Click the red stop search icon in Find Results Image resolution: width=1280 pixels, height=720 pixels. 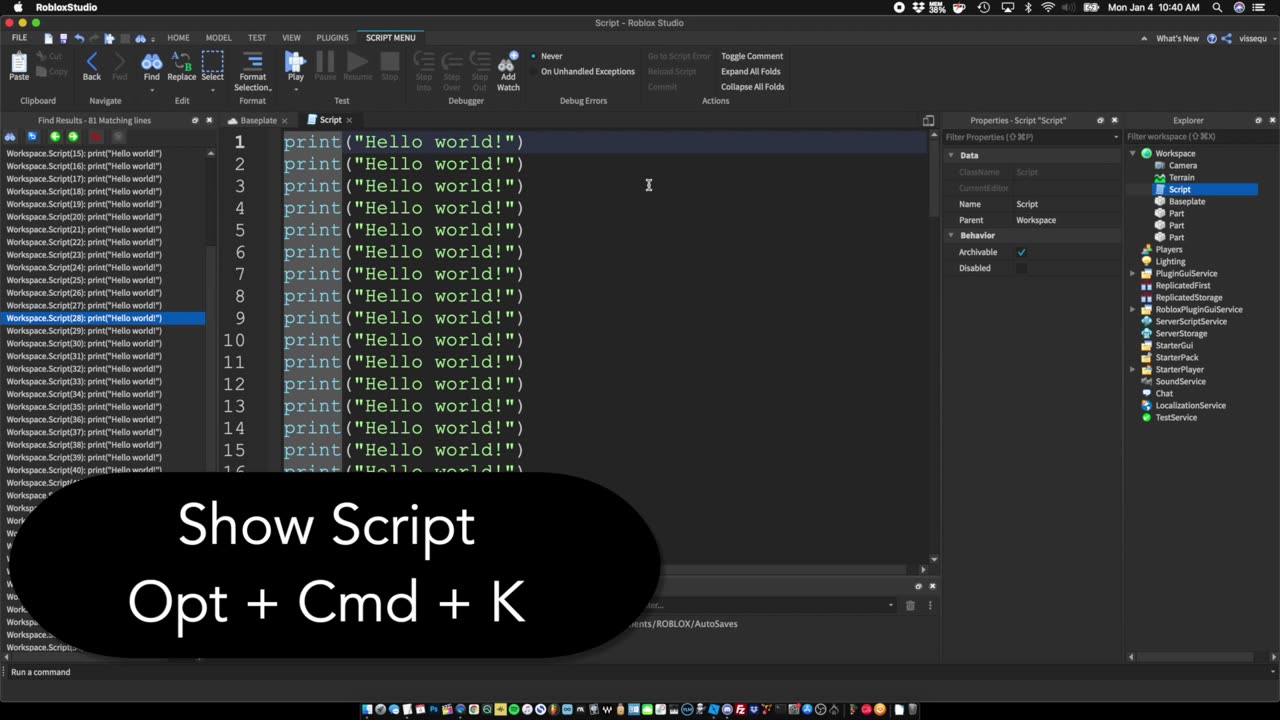coord(95,136)
